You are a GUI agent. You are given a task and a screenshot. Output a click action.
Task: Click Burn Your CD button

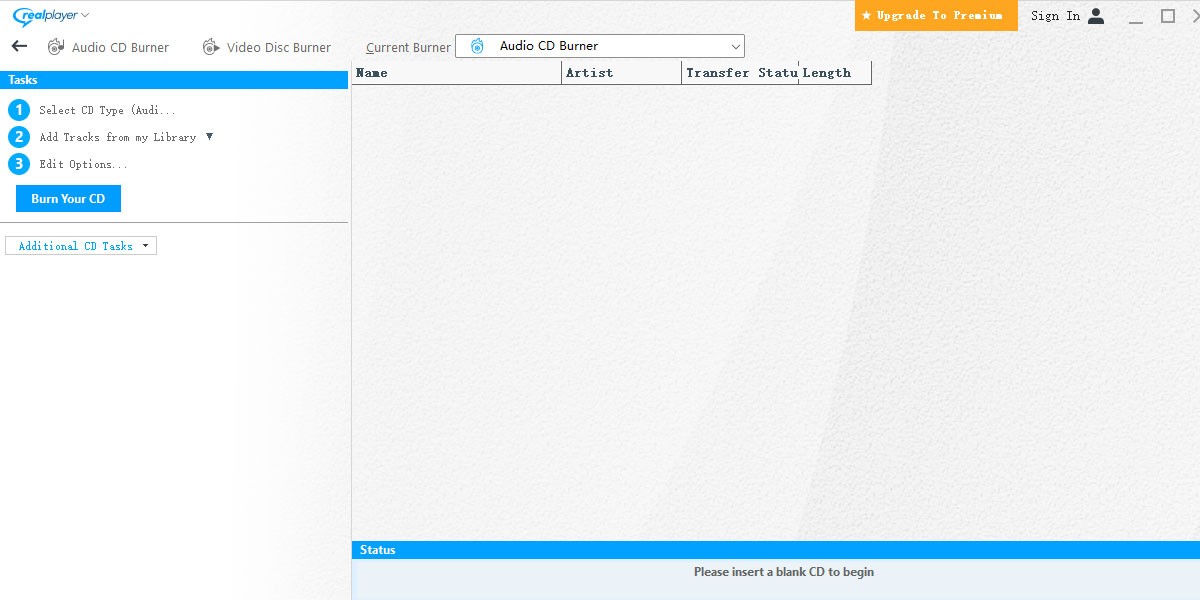coord(68,199)
